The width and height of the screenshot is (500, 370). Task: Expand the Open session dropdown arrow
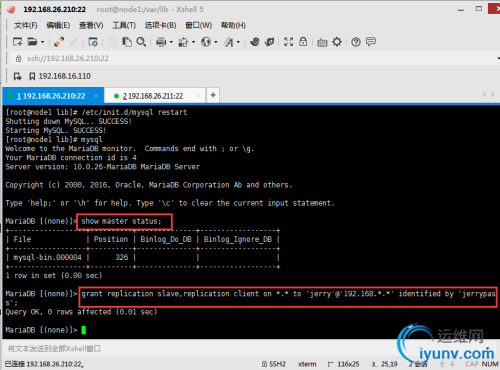42,42
